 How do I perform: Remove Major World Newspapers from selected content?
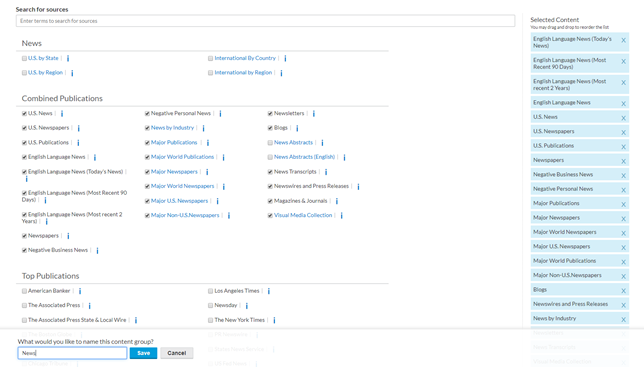pos(623,233)
